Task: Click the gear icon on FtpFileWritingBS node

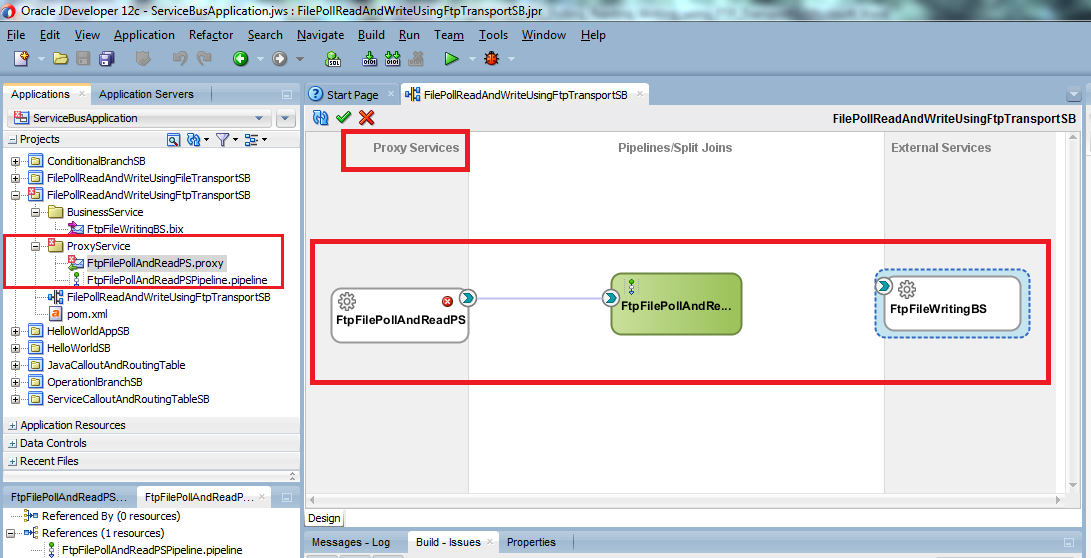Action: 906,289
